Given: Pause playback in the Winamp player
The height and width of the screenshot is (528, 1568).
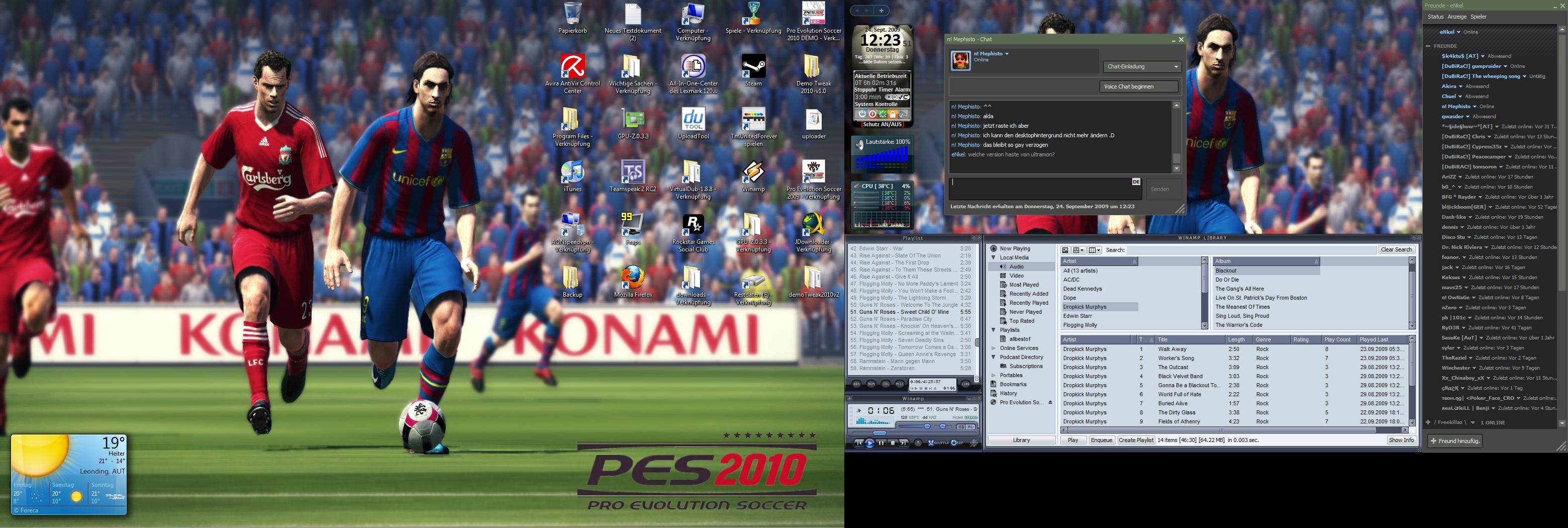Looking at the screenshot, I should [881, 444].
